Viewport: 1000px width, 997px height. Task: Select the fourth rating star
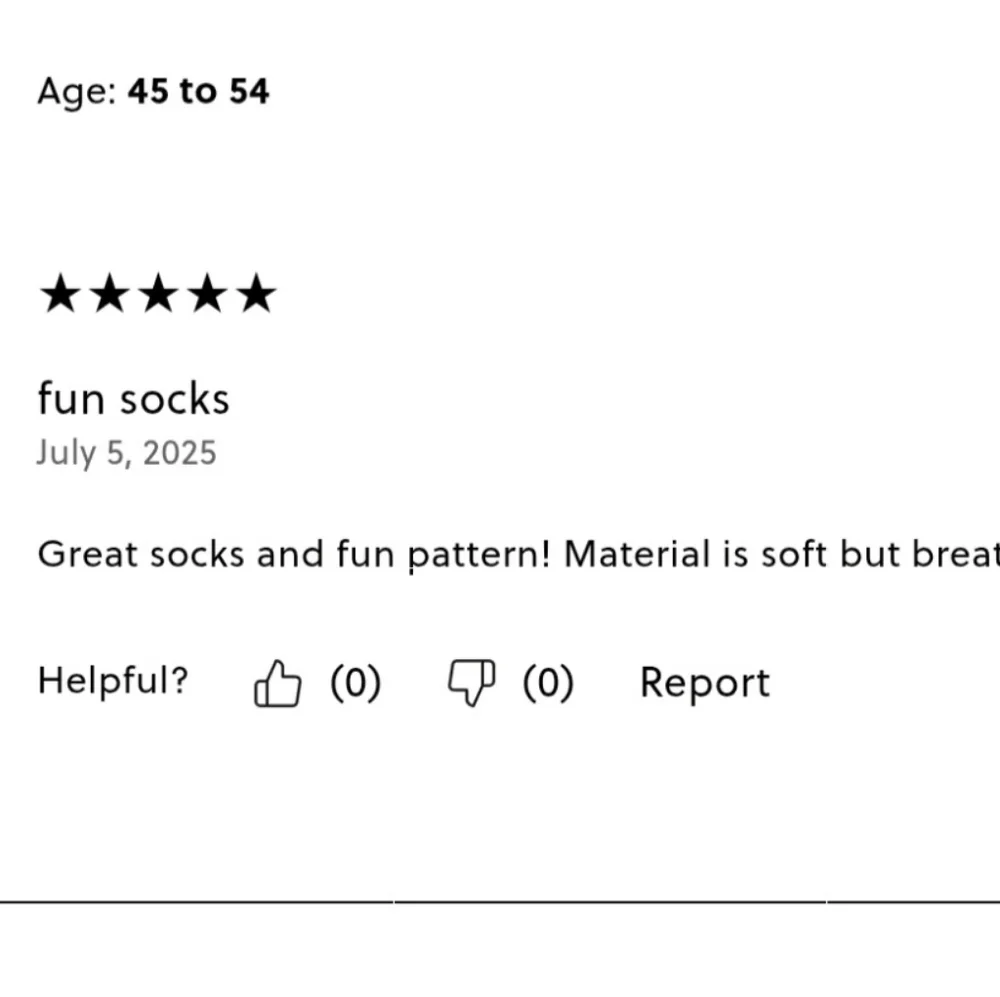coord(208,293)
